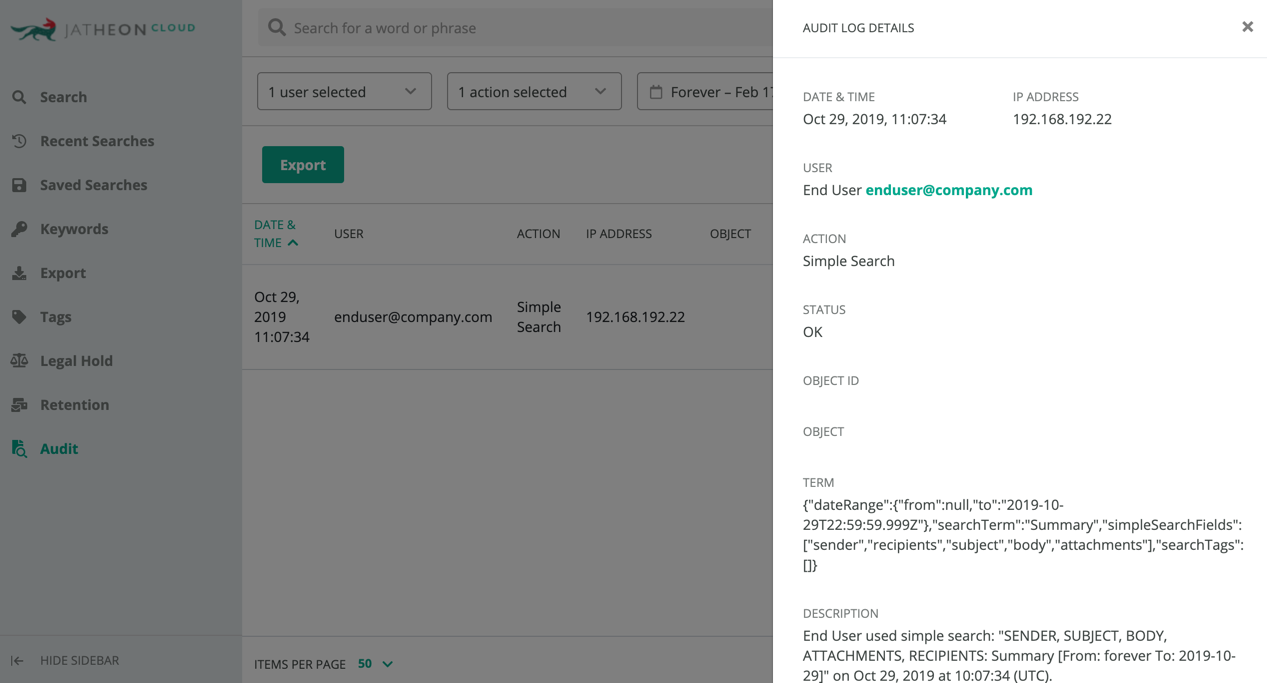This screenshot has height=683, width=1267.
Task: Click the Saved Searches disk icon
Action: click(19, 185)
